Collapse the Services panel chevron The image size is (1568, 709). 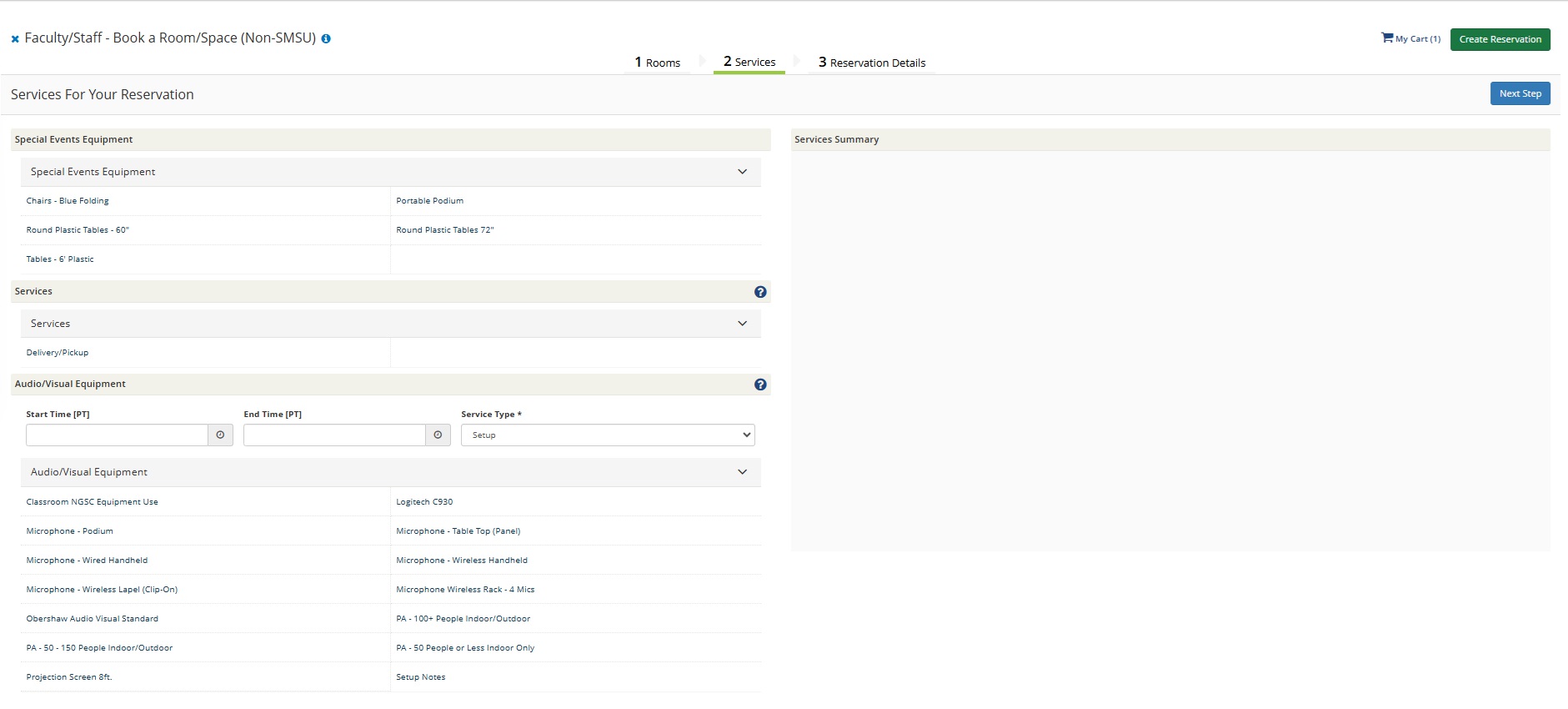pos(742,324)
